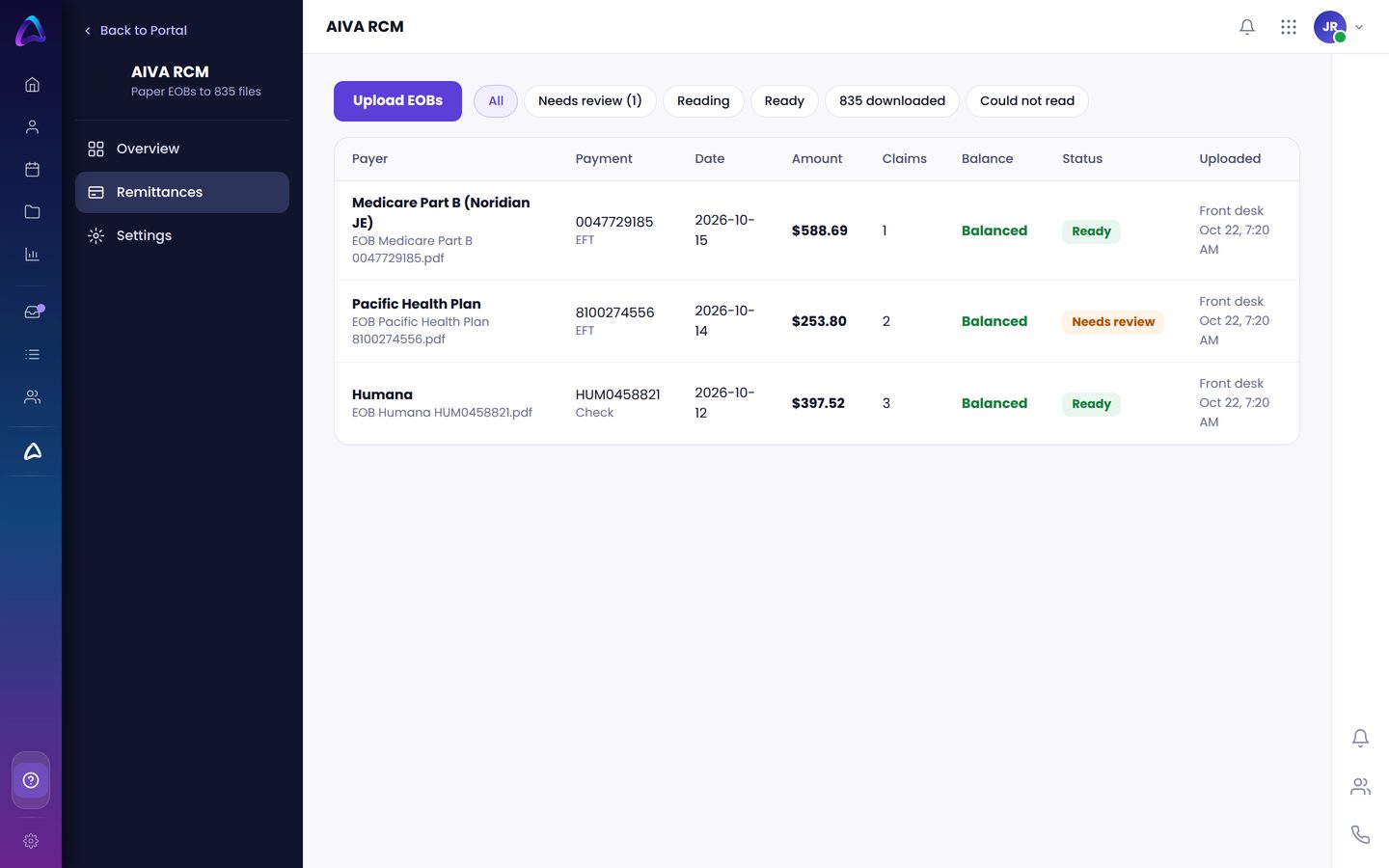Open the gear icon at rail bottom
1389x868 pixels.
(x=31, y=841)
